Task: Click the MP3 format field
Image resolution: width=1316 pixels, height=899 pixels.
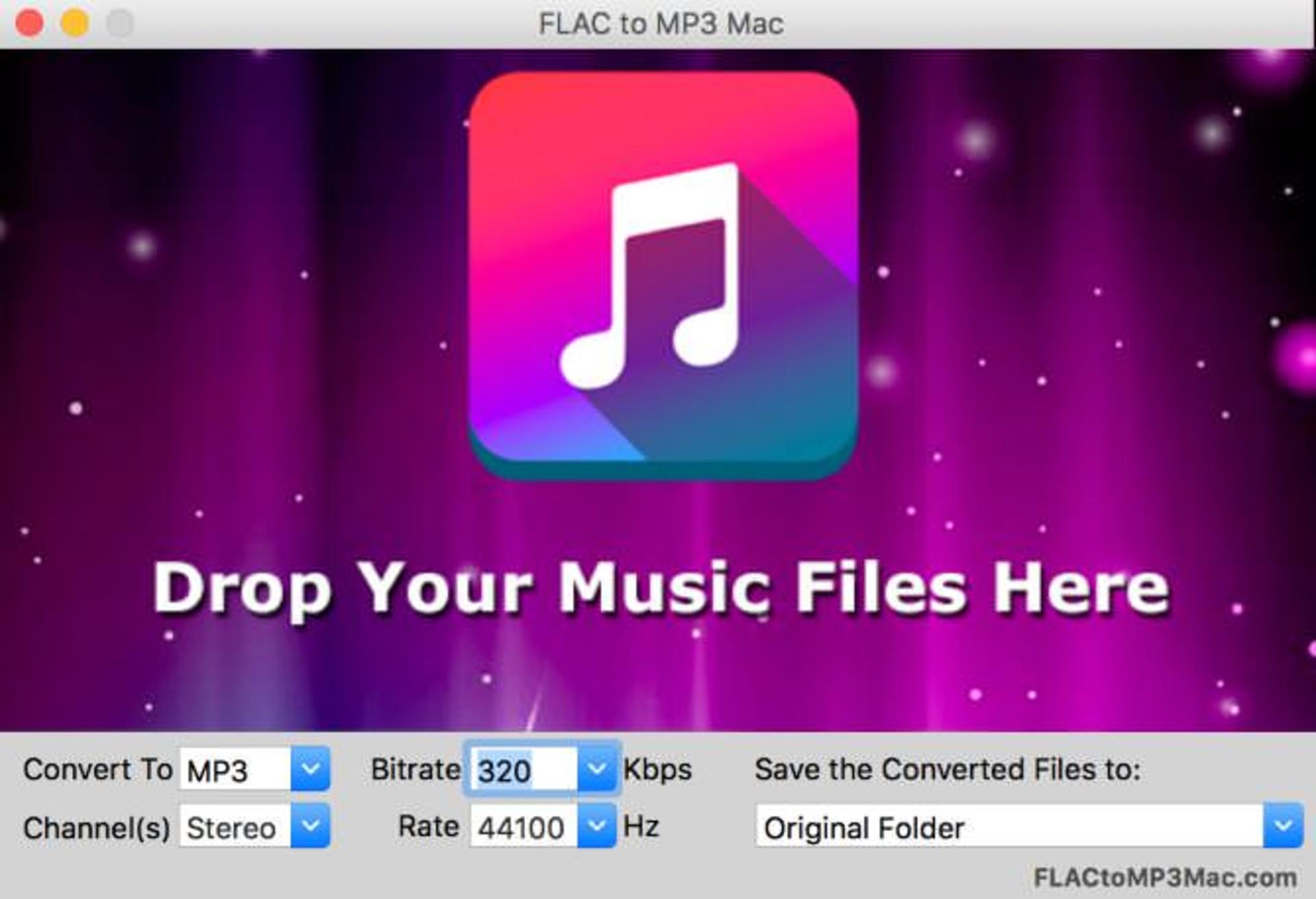Action: pyautogui.click(x=235, y=769)
